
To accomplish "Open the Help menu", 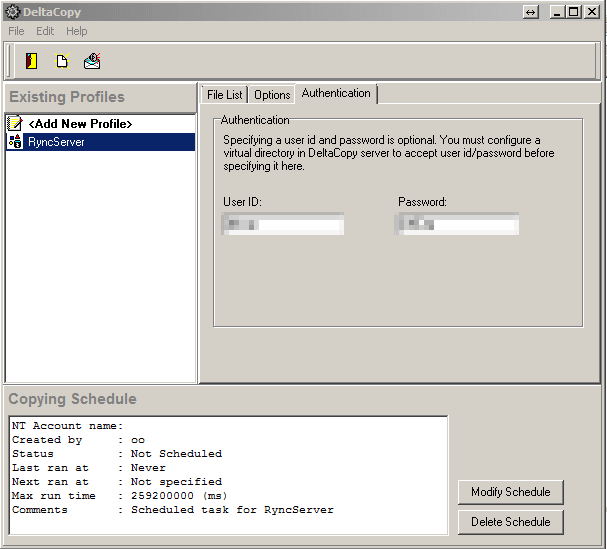I will 77,31.
